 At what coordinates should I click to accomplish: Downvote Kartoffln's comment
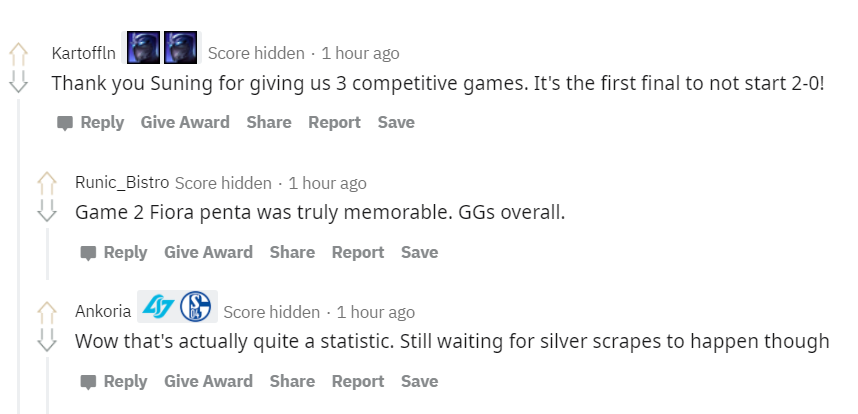[x=18, y=81]
